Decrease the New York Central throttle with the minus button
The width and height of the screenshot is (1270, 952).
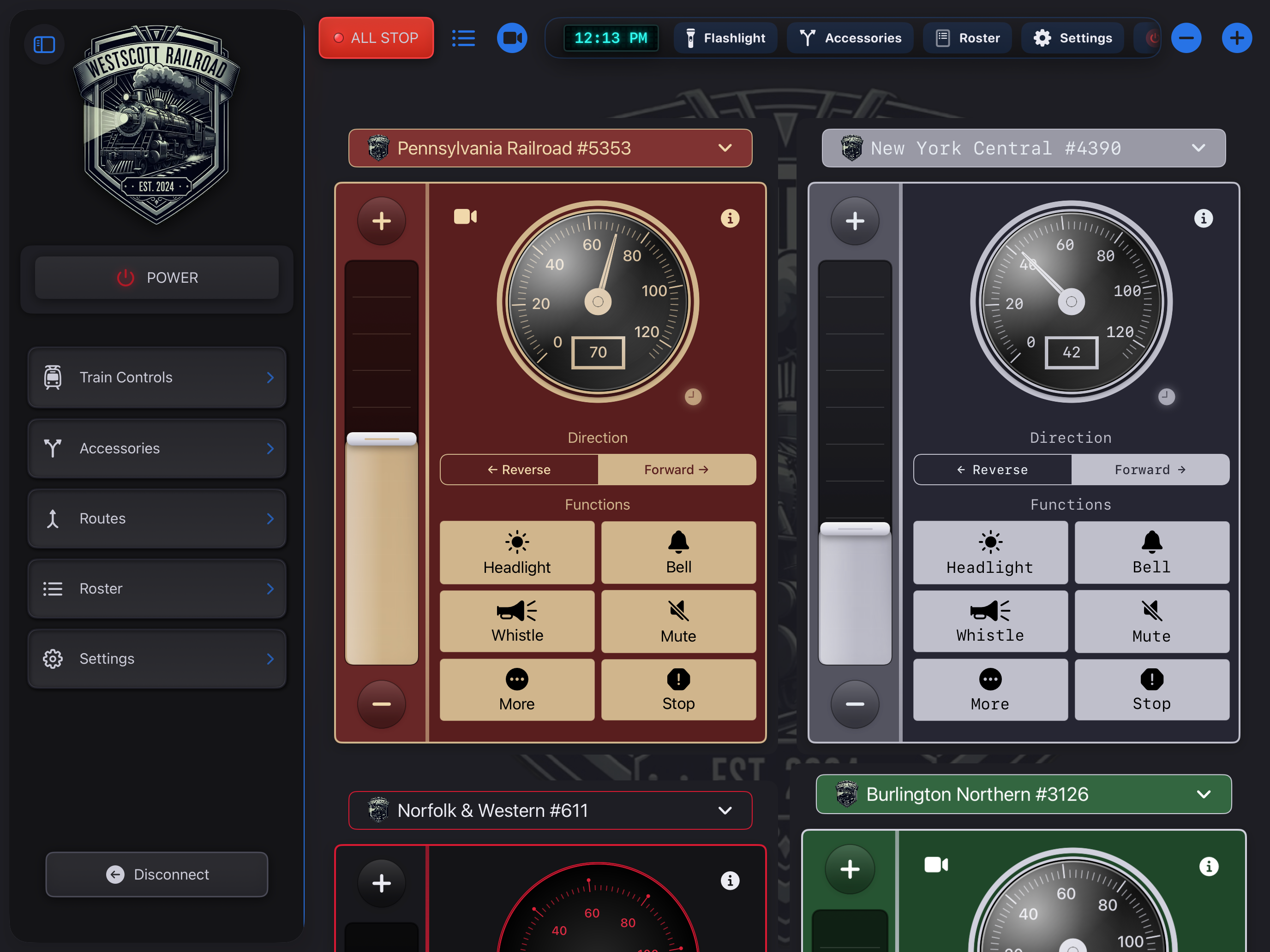tap(855, 704)
